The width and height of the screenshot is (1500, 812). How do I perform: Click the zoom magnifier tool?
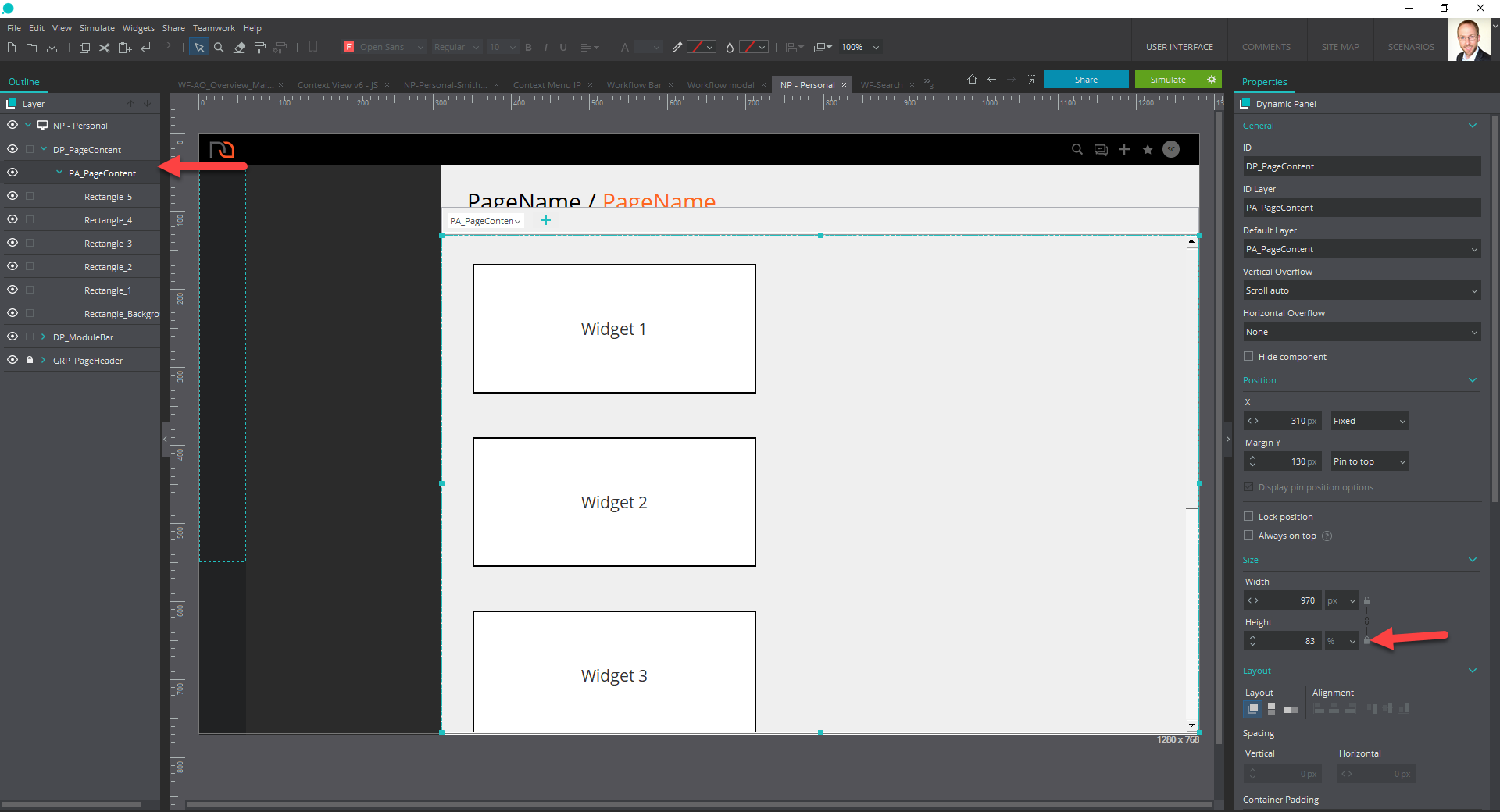(x=219, y=48)
